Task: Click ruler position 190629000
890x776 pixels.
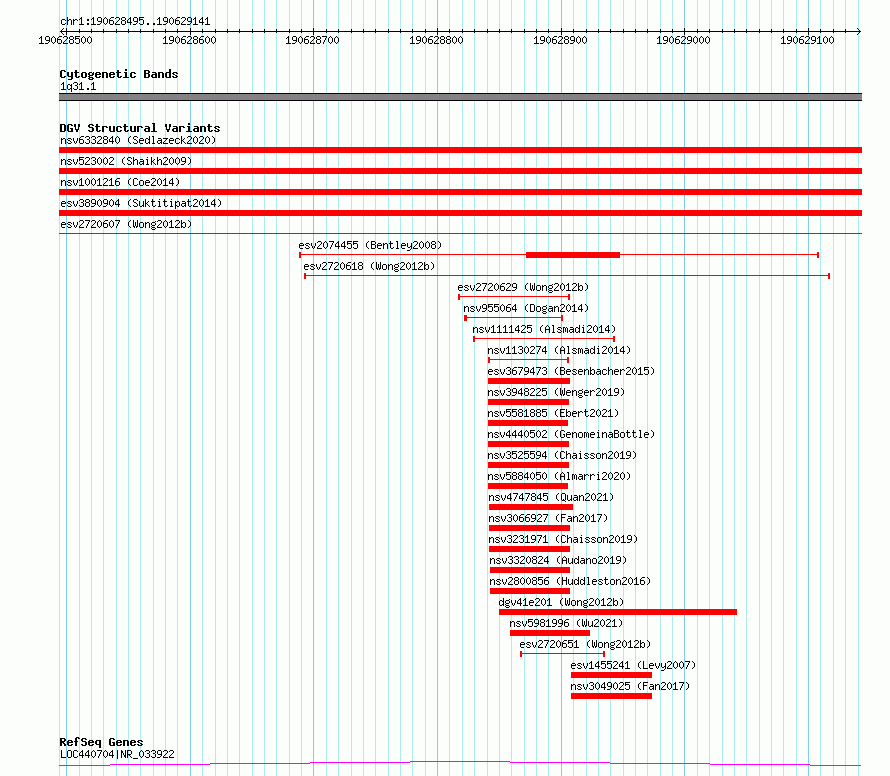Action: tap(683, 40)
